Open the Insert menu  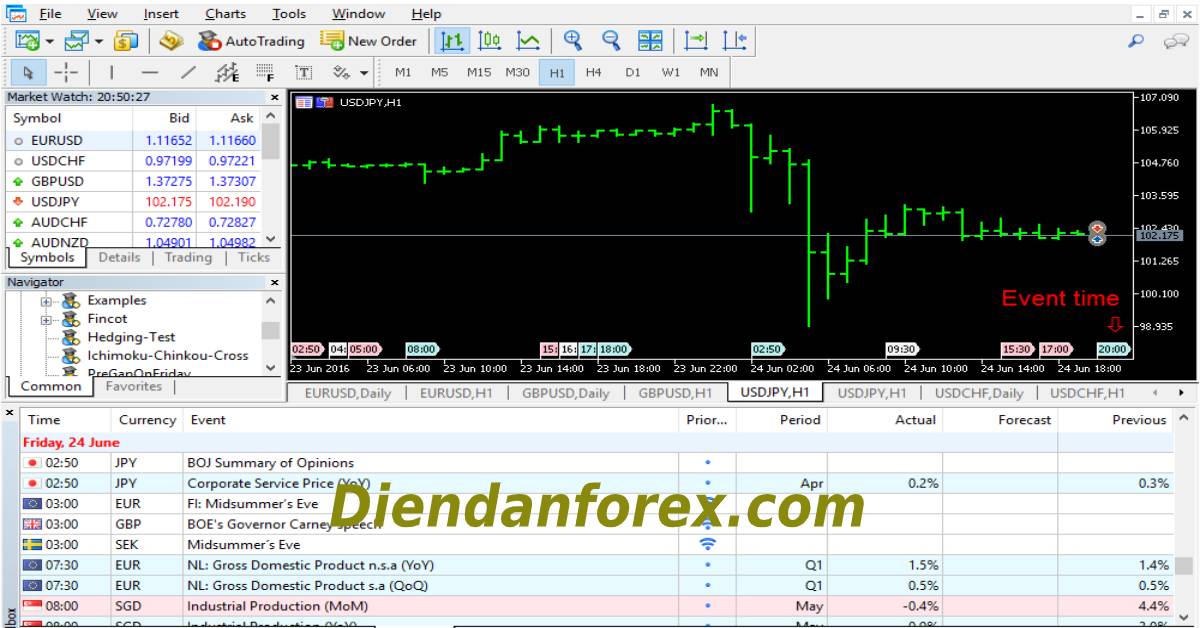coord(161,13)
